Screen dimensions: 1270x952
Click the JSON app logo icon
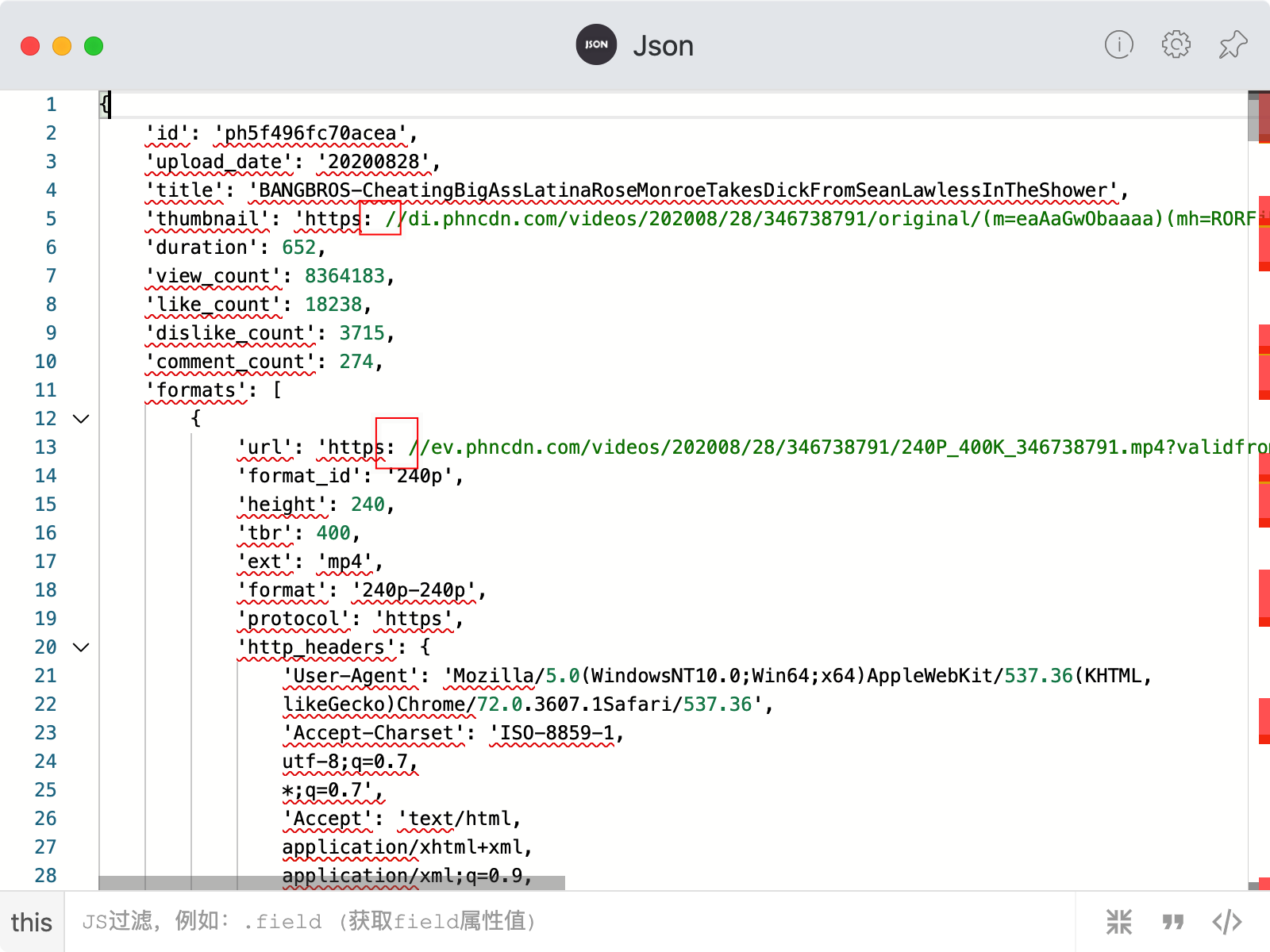coord(596,45)
